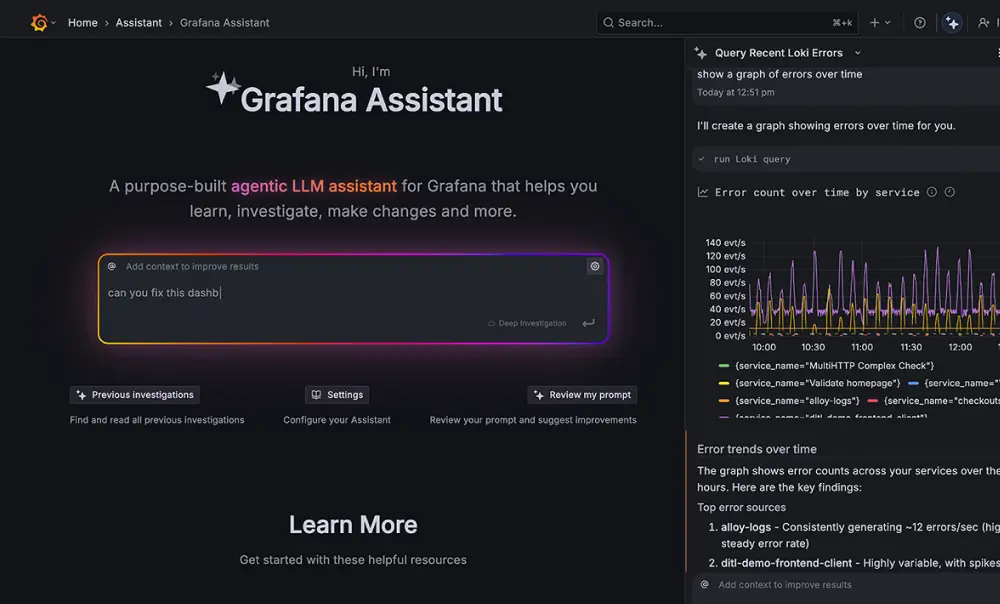The width and height of the screenshot is (1000, 604).
Task: Click the Previous investigations button
Action: click(135, 394)
